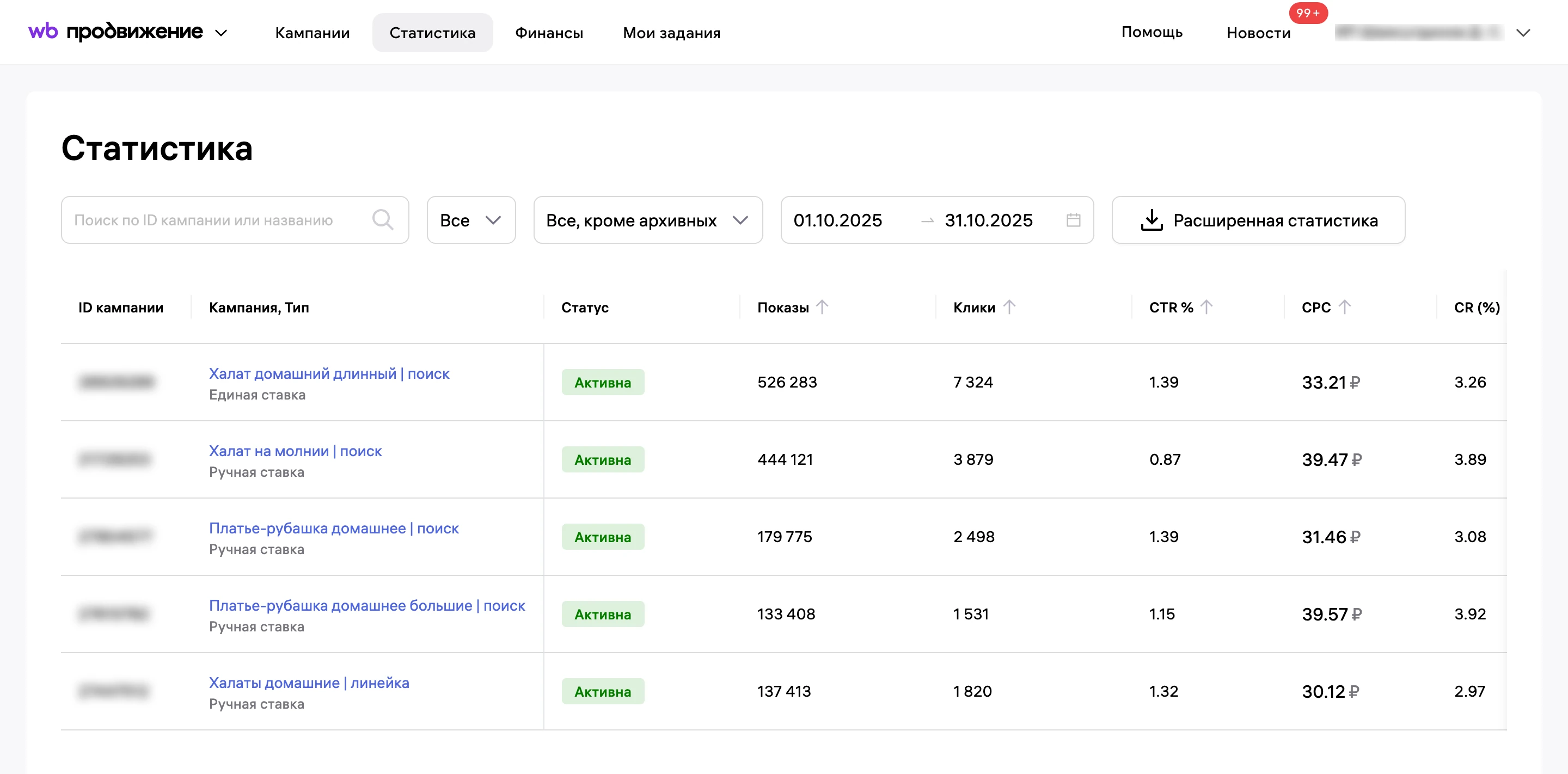Screen dimensions: 1568x774
Task: Open campaign Платье-рубашка домашнее | поиск
Action: [x=334, y=528]
